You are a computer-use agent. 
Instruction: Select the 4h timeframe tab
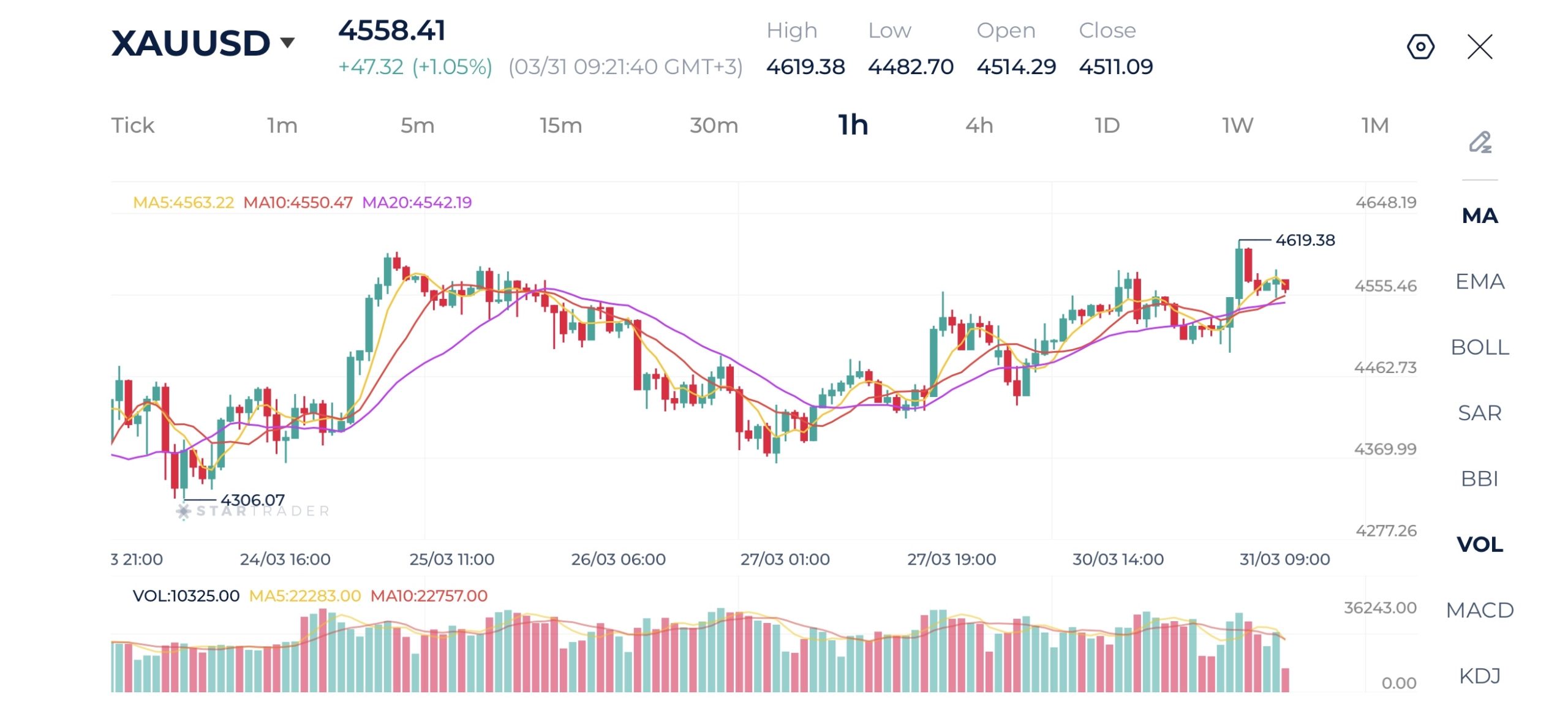pos(979,126)
